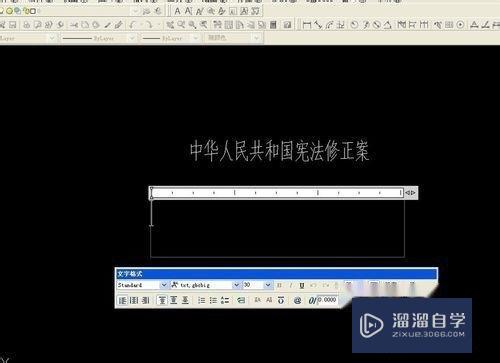Viewport: 500px width, 363px height.
Task: Set paragraph Right alignment
Action: [145, 300]
